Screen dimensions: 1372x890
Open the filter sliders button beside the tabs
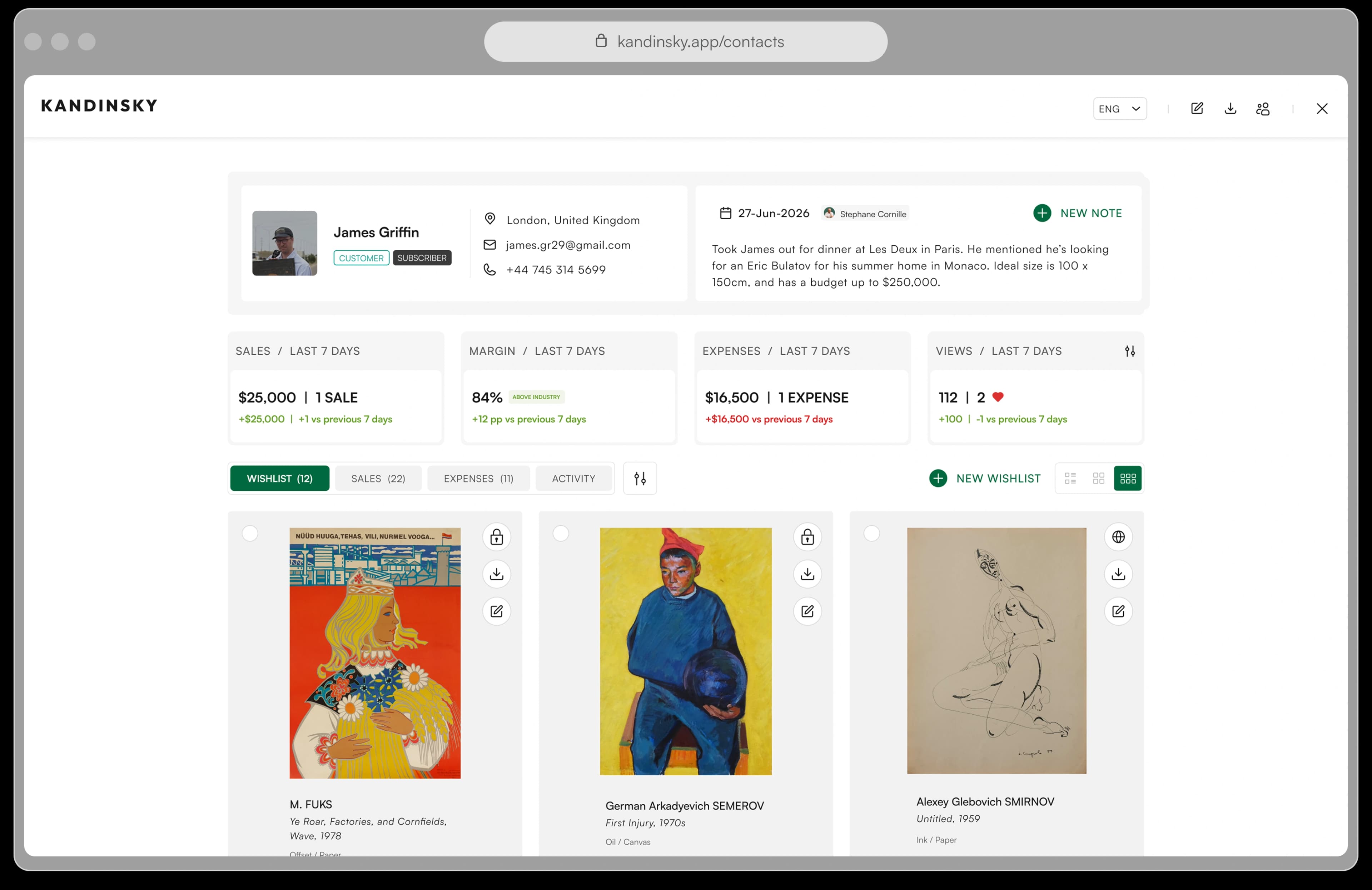pos(640,478)
